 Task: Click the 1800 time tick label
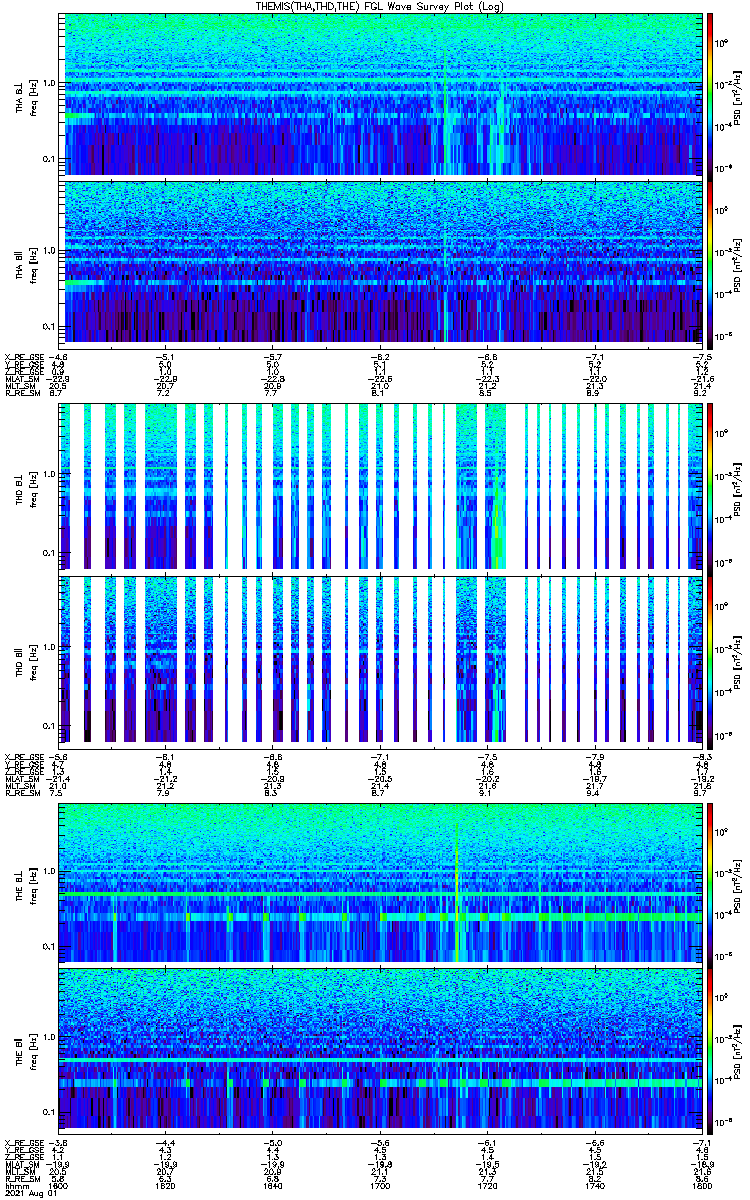click(701, 1186)
